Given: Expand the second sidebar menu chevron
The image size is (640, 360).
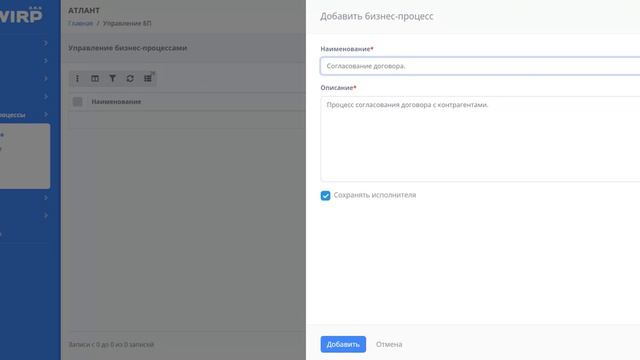Looking at the screenshot, I should click(46, 61).
